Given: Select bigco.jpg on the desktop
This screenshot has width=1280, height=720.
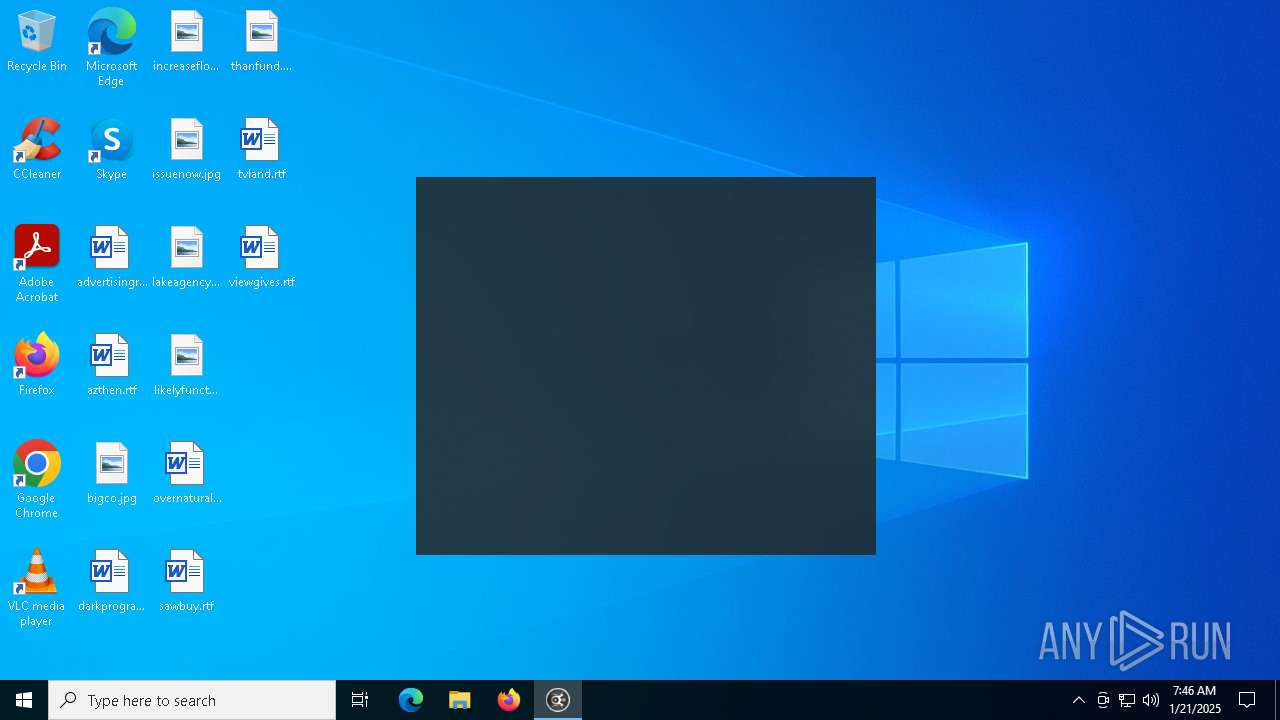Looking at the screenshot, I should (x=111, y=474).
